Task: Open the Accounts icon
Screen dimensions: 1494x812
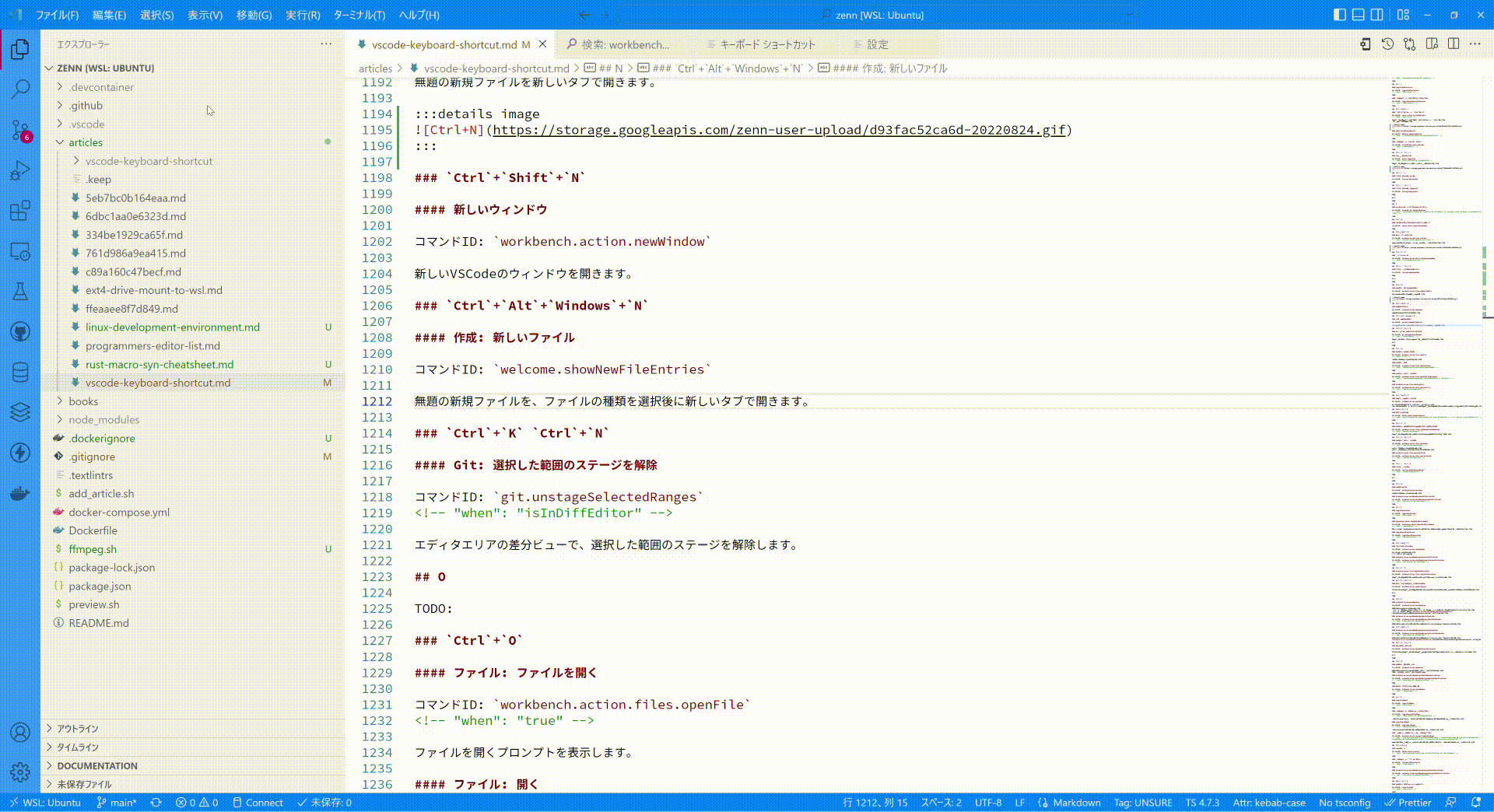Action: pos(20,732)
